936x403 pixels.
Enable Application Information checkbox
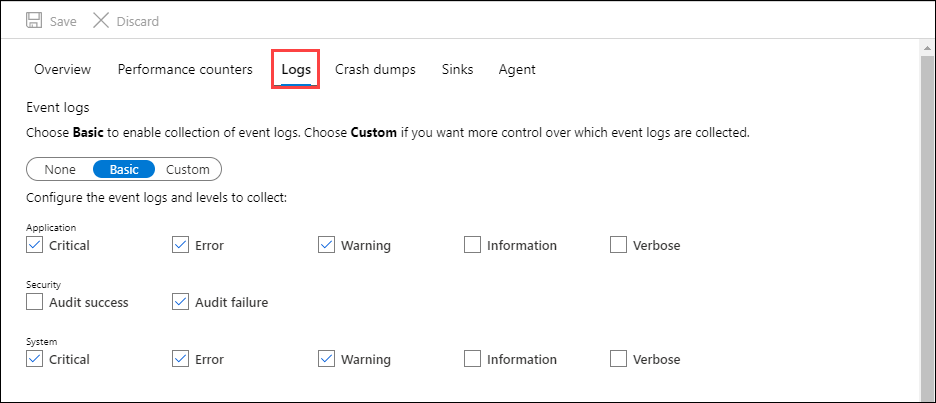click(x=472, y=245)
